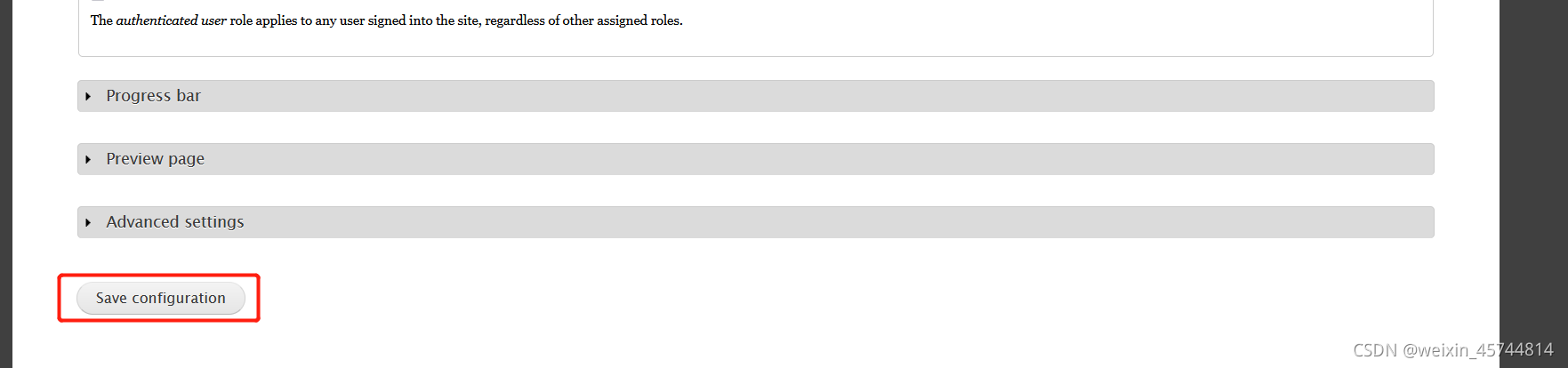Expand the Progress bar section
Screen dimensions: 1568x368
[x=755, y=96]
